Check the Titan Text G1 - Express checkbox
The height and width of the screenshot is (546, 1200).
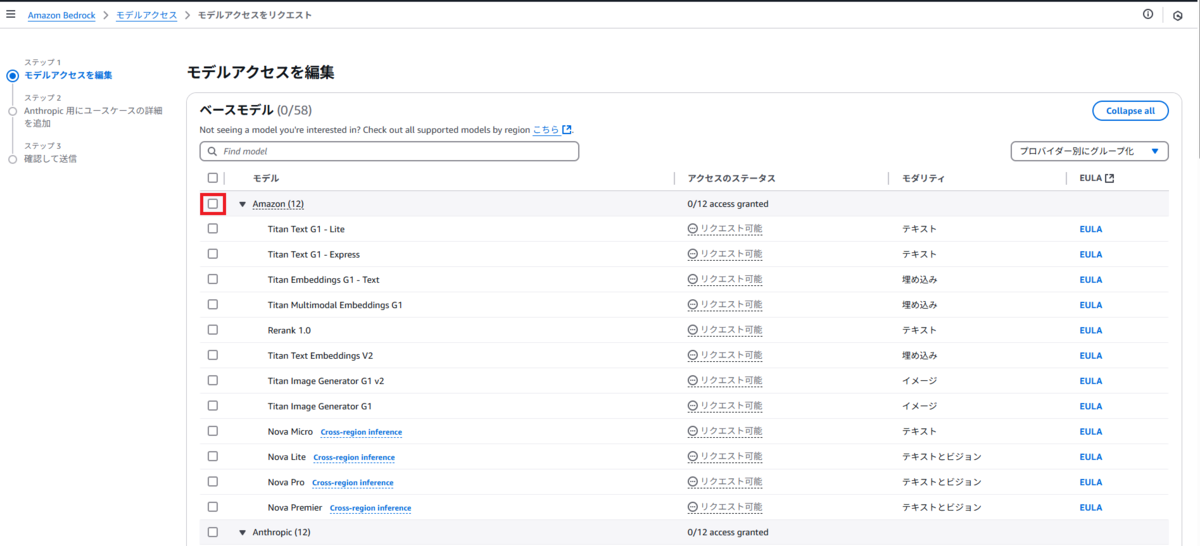[212, 254]
